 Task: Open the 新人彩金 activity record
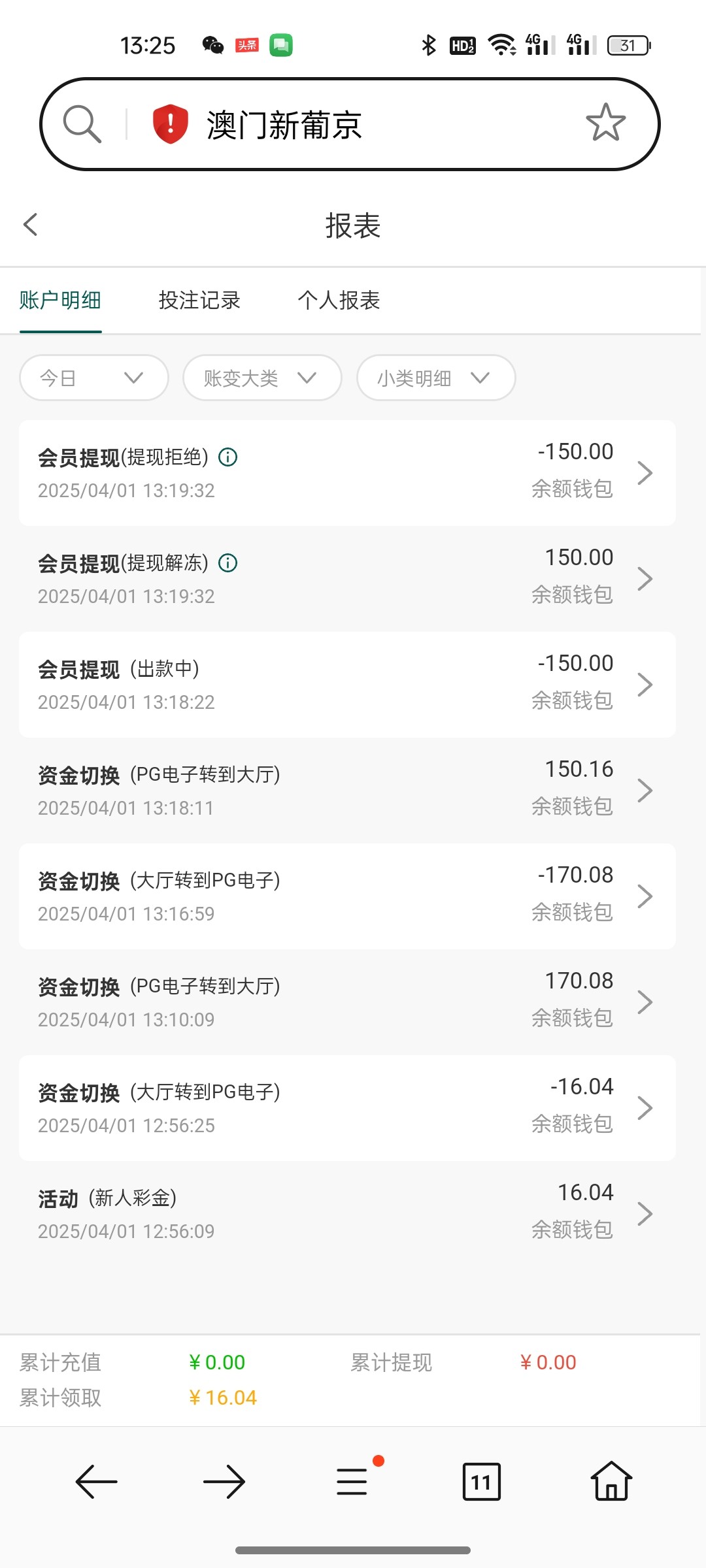[347, 1214]
